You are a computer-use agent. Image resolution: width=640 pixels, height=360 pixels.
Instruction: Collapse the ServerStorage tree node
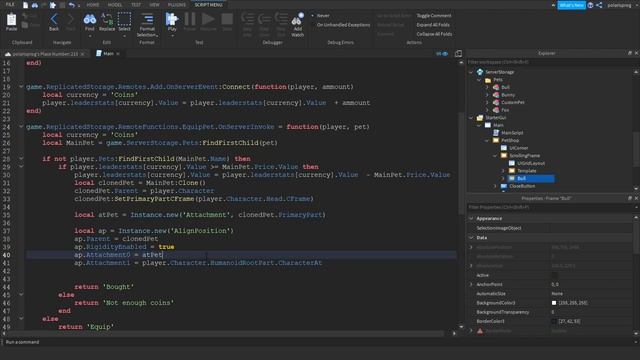click(471, 72)
